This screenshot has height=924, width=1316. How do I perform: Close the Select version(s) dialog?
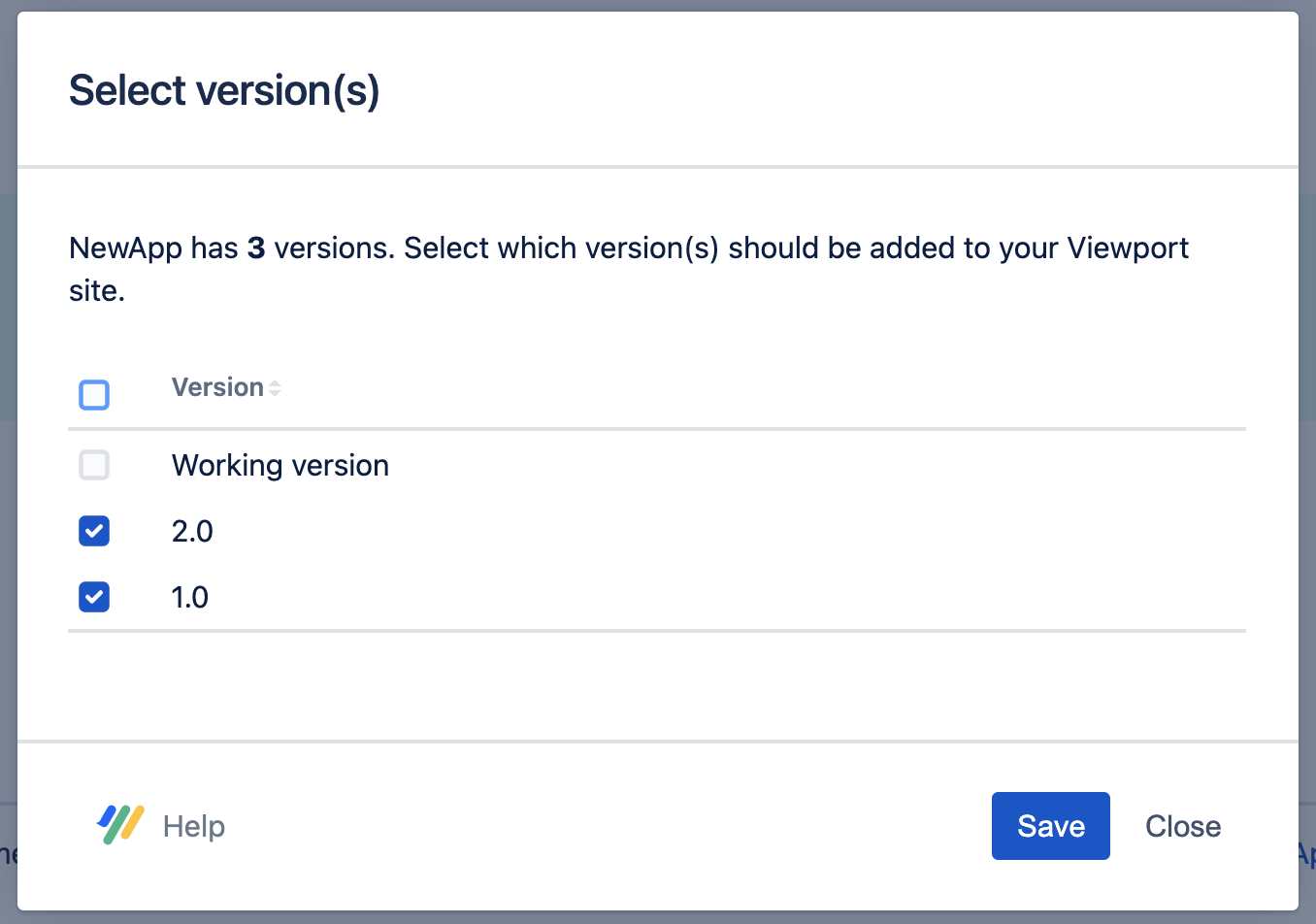(x=1182, y=826)
